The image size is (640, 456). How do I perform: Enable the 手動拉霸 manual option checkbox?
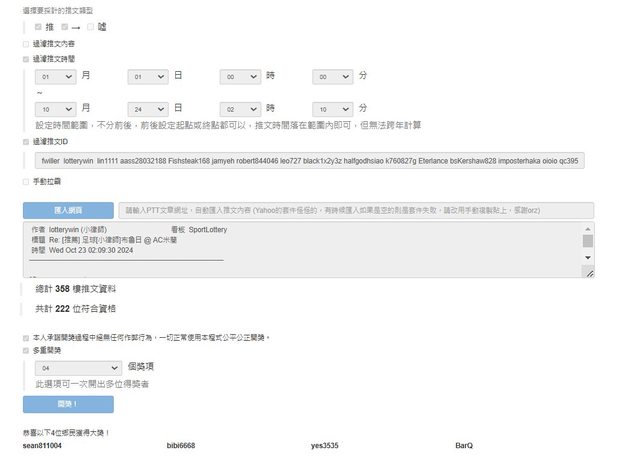[26, 181]
